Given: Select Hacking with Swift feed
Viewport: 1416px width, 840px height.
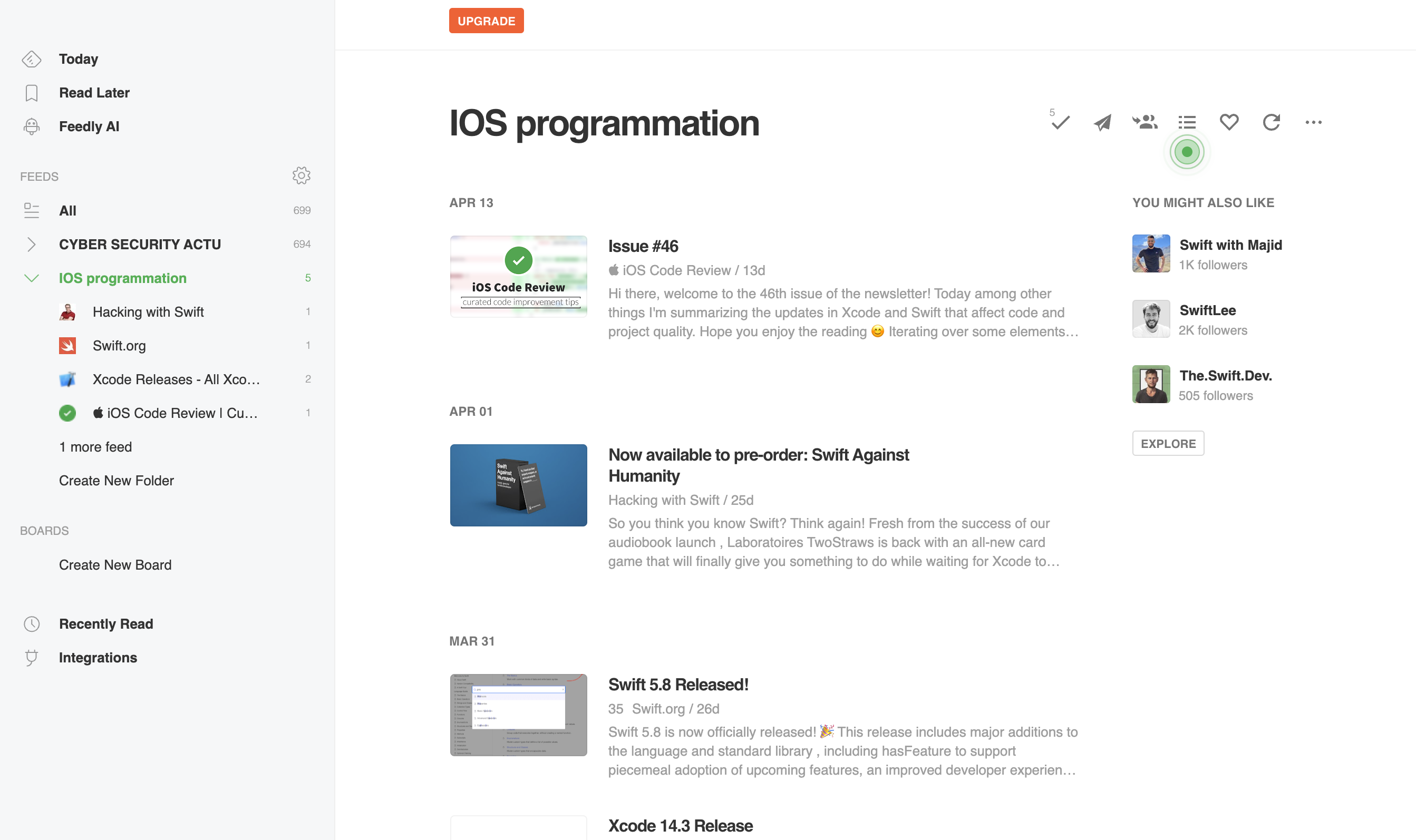Looking at the screenshot, I should [x=148, y=312].
